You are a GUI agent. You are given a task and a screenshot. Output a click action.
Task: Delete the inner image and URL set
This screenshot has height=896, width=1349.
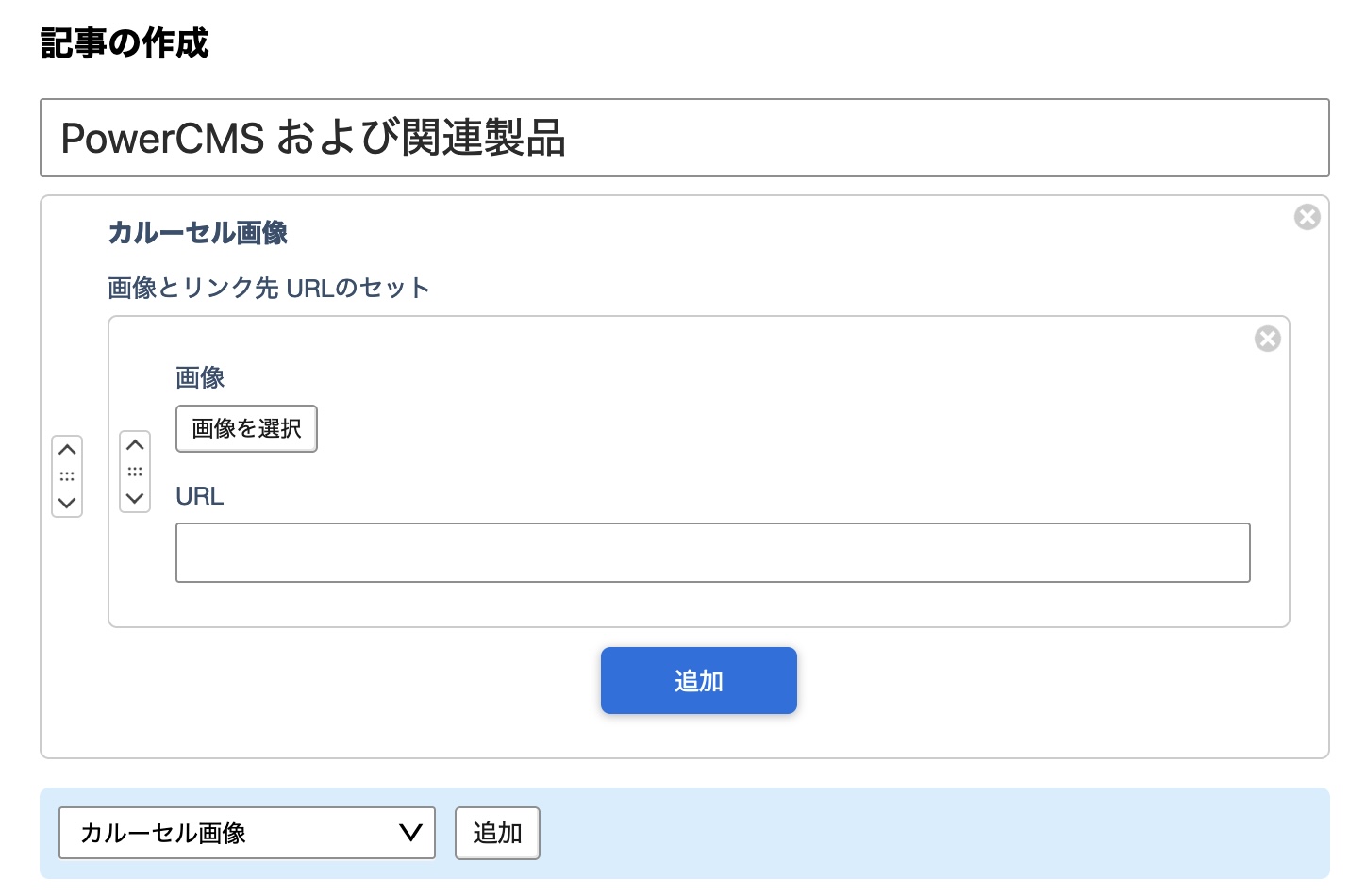click(1267, 339)
